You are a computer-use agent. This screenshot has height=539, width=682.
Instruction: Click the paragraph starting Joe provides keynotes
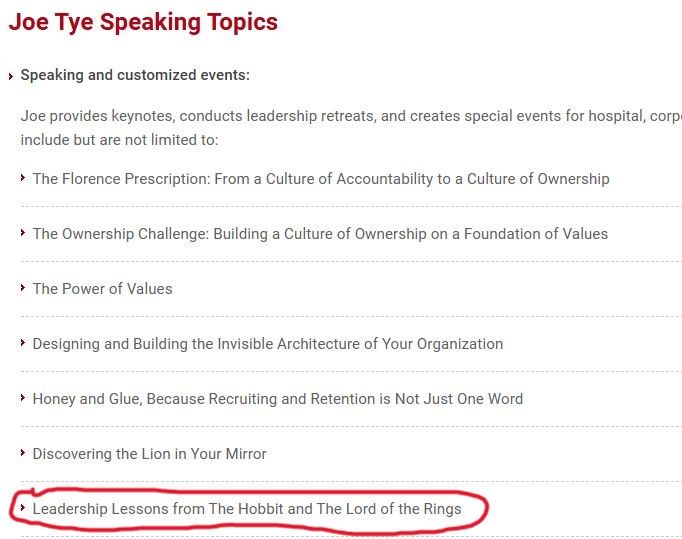coord(351,128)
